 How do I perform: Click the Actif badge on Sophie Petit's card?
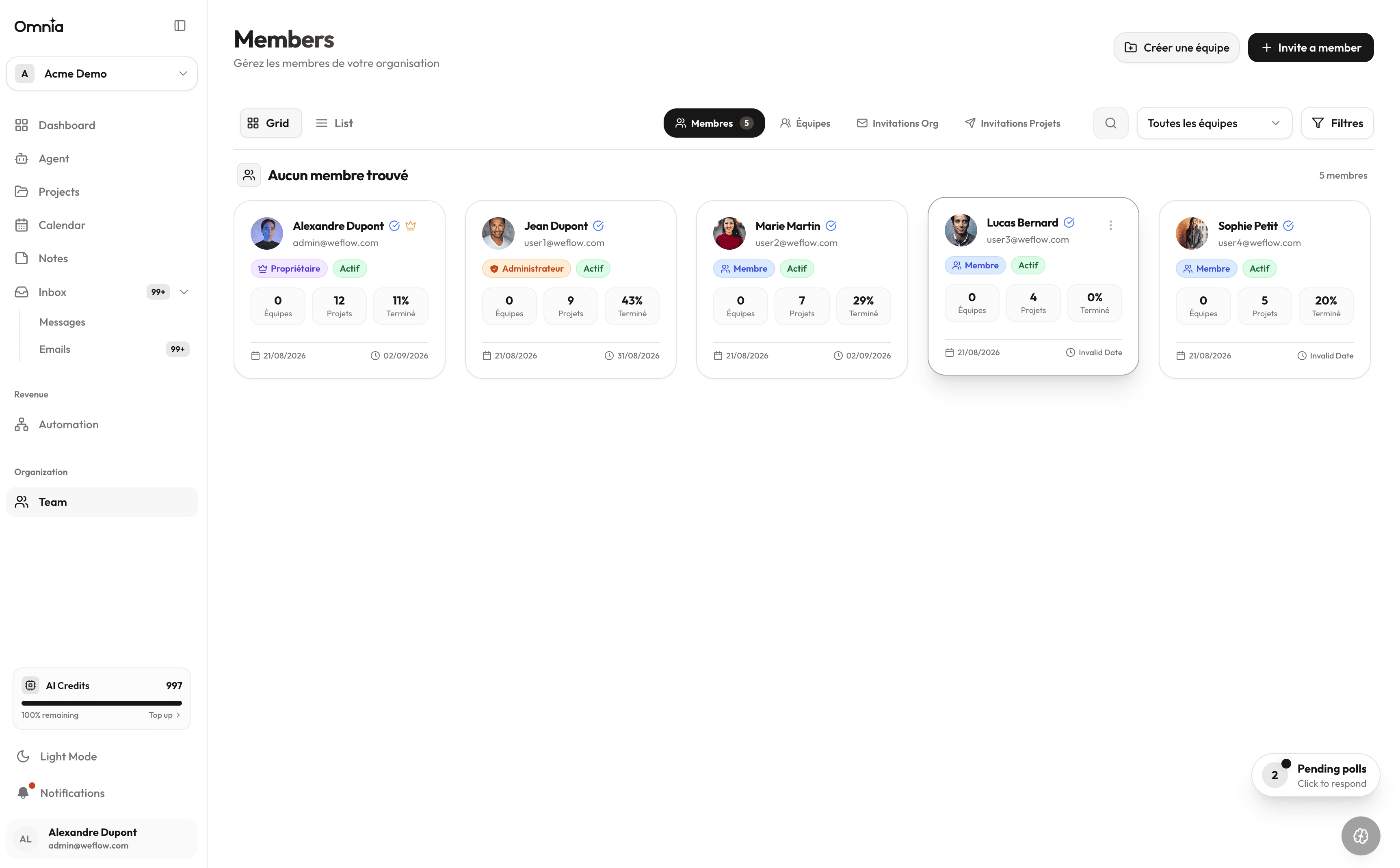click(1259, 268)
